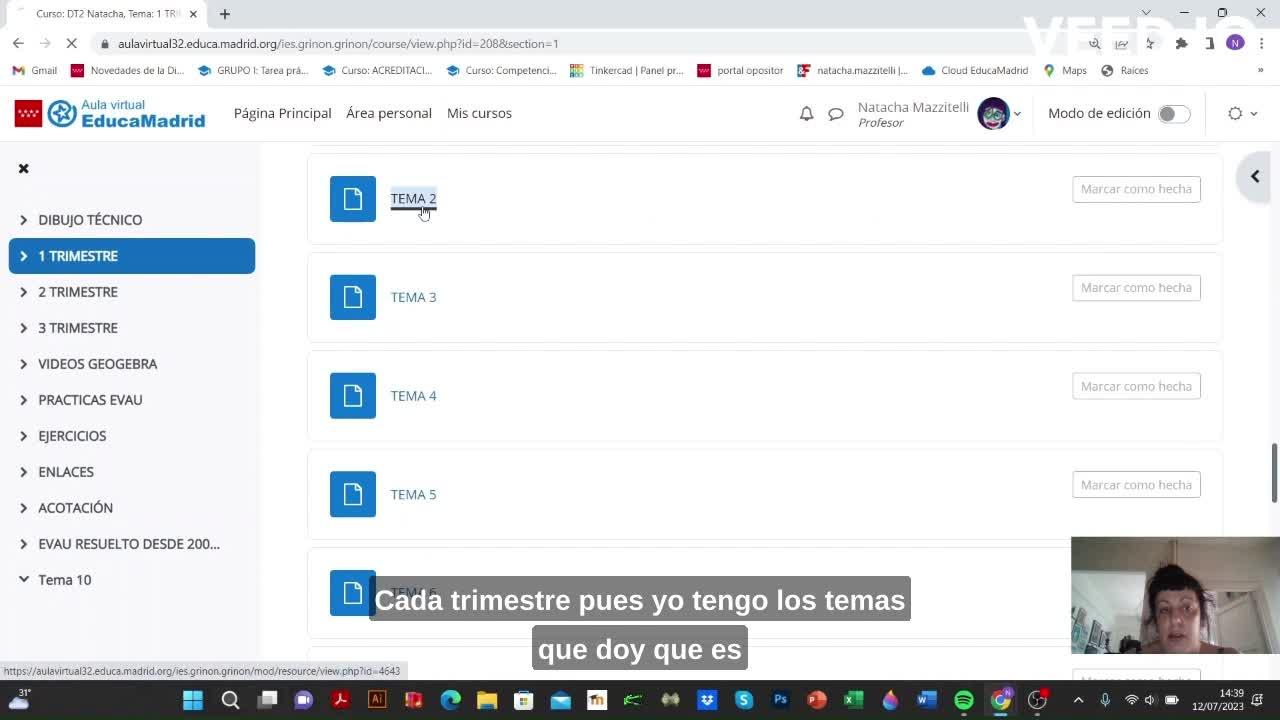Mark TEMA 5 as done
1280x720 pixels.
point(1136,485)
